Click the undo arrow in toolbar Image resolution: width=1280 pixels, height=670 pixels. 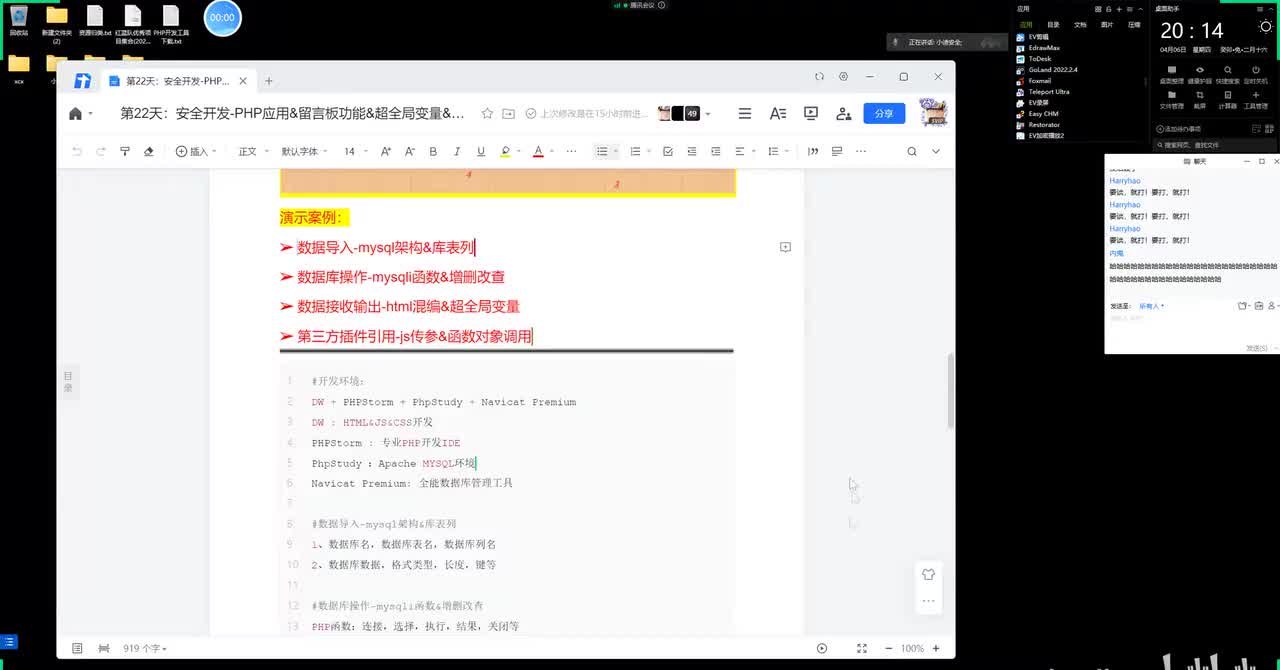click(x=77, y=151)
